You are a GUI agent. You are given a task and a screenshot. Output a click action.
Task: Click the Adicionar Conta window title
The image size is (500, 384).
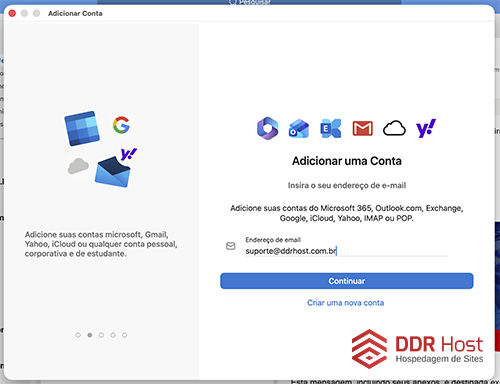point(75,13)
